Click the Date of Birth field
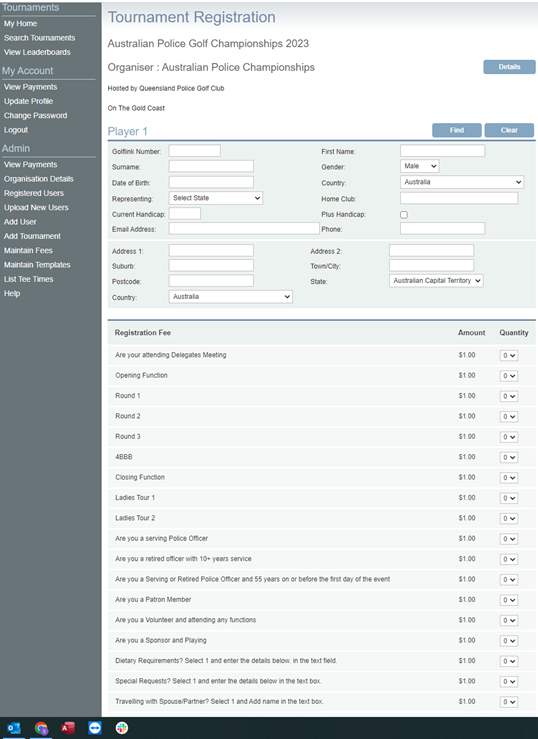538x739 pixels. point(211,182)
